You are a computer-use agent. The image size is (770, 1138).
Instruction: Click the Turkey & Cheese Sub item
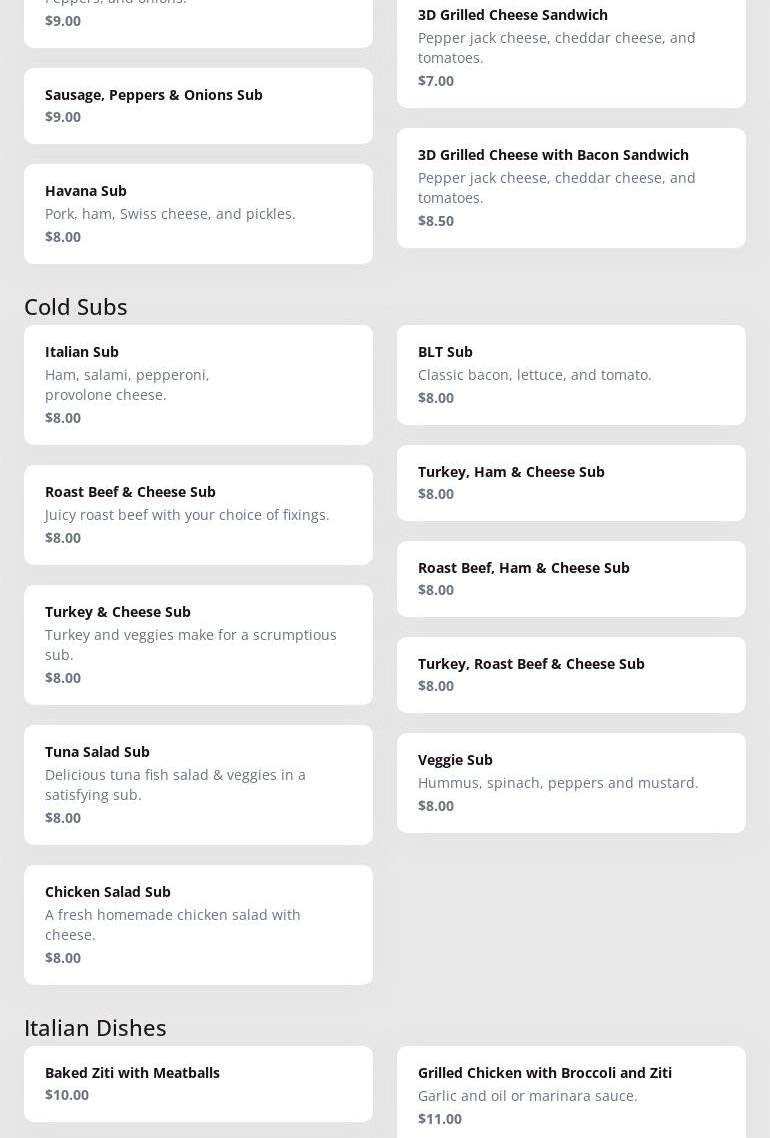coord(198,644)
